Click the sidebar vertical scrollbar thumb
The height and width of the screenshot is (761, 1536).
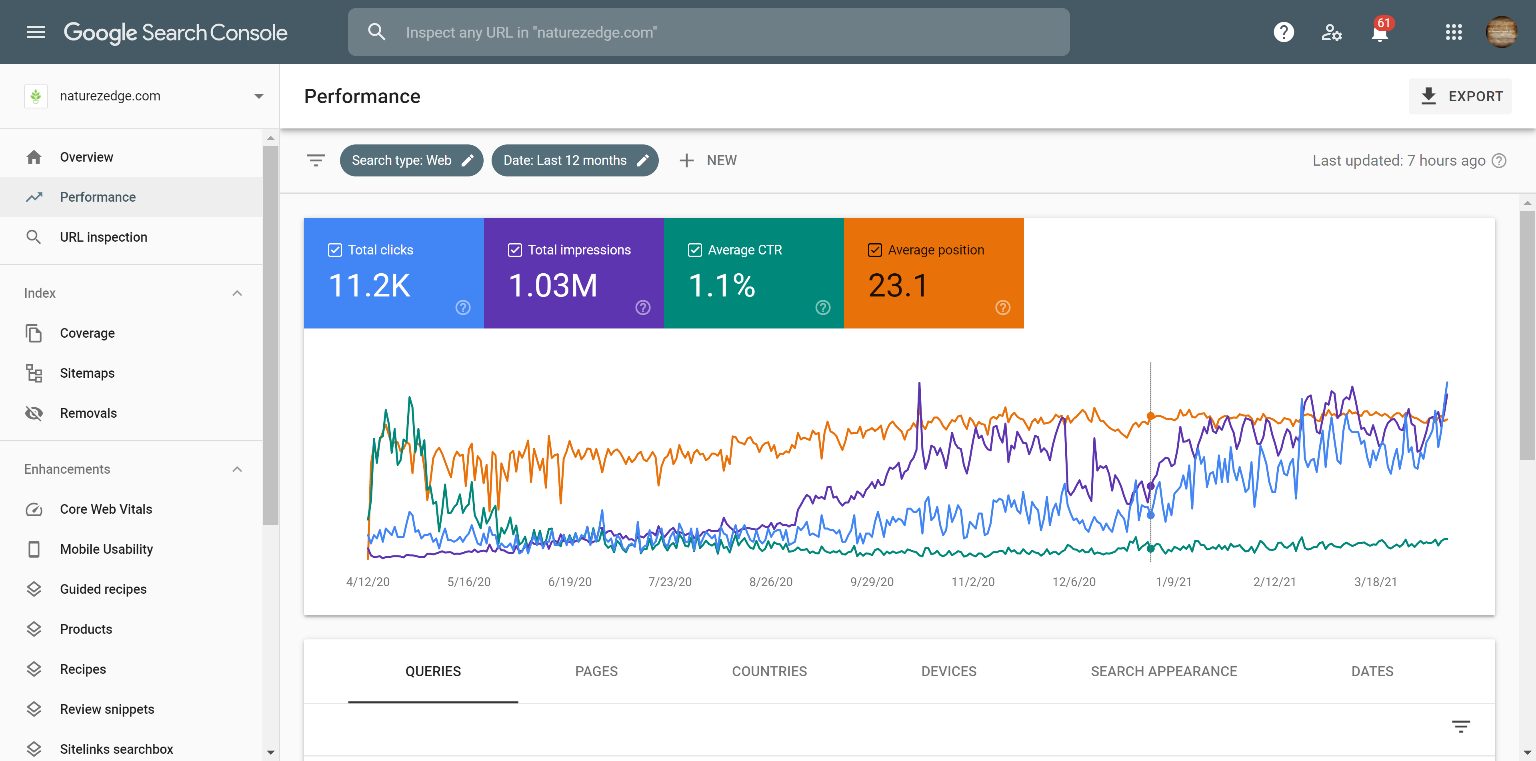pos(271,335)
